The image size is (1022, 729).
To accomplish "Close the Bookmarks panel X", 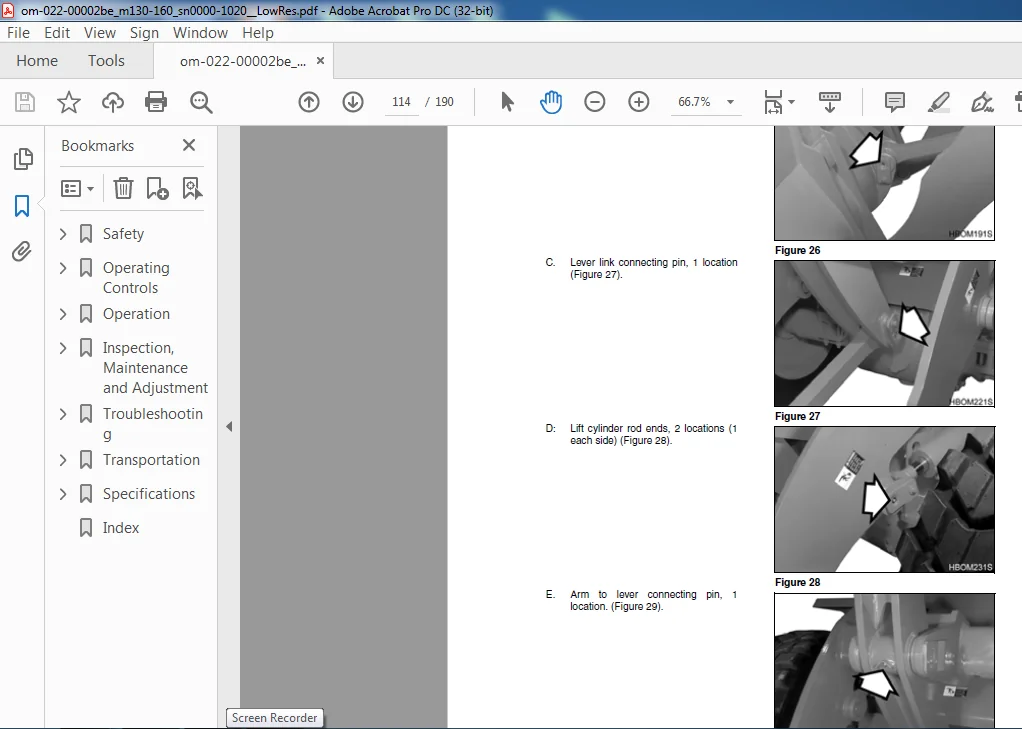I will (189, 145).
